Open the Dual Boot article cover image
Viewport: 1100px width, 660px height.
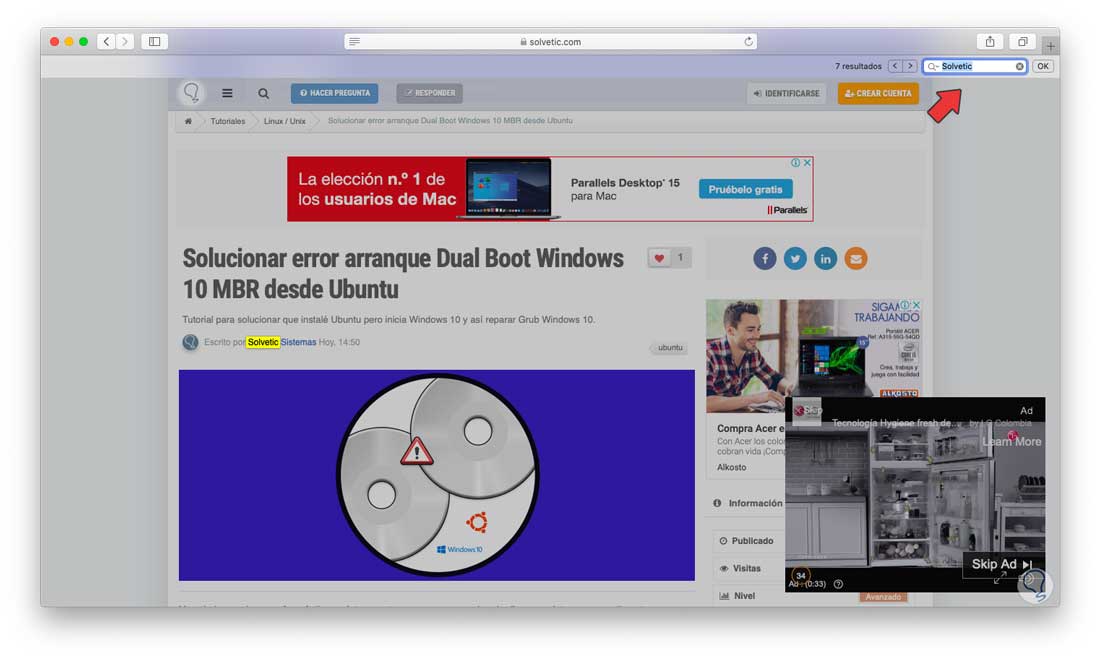436,475
